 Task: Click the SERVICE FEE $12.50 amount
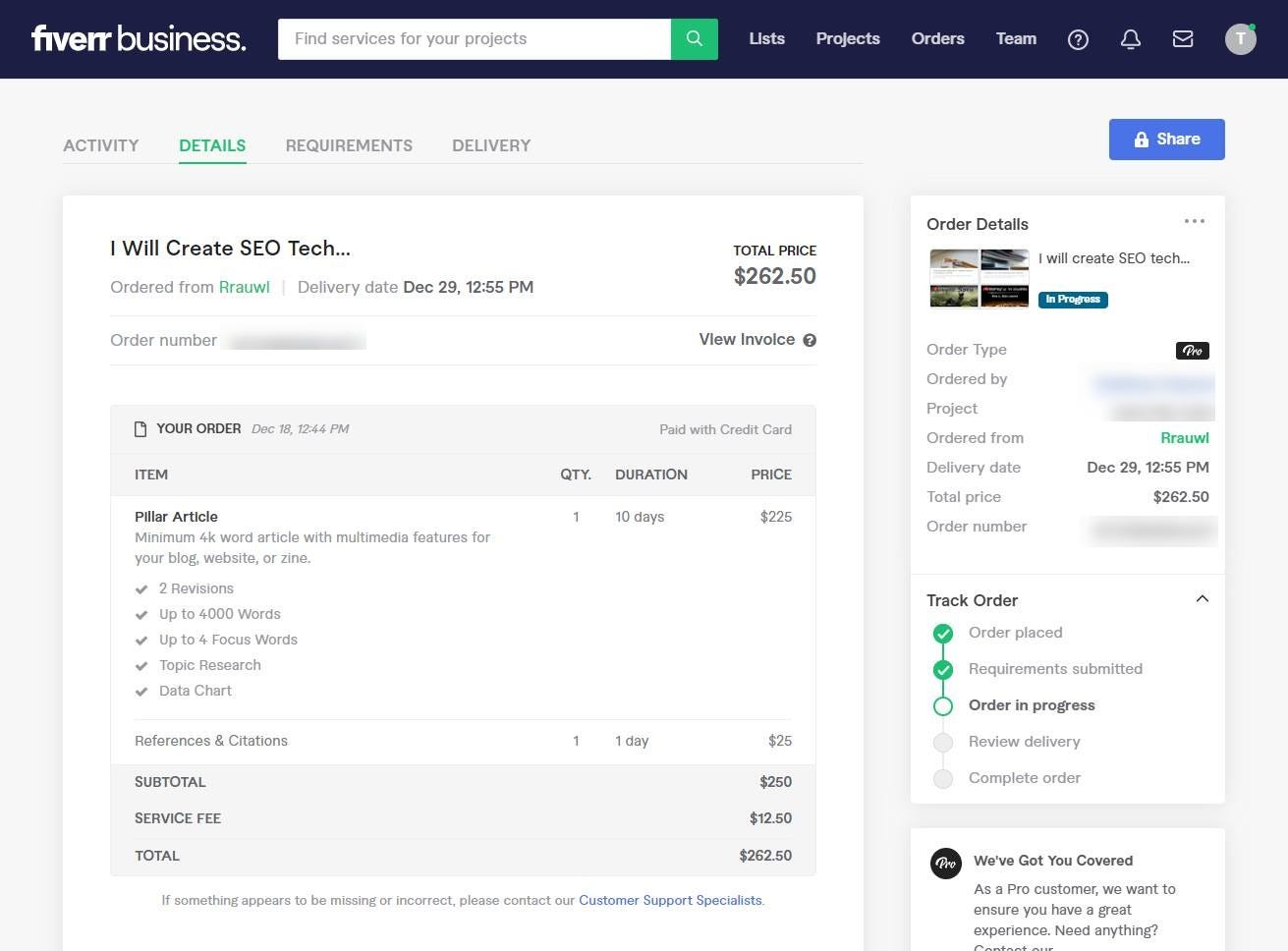click(x=770, y=818)
